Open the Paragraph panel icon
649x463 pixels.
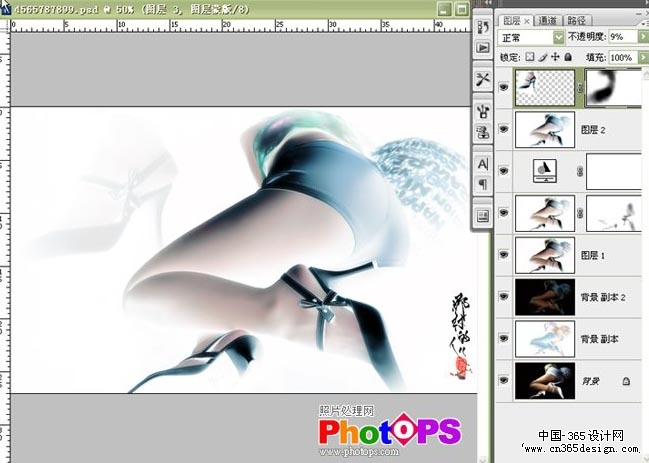pyautogui.click(x=483, y=184)
